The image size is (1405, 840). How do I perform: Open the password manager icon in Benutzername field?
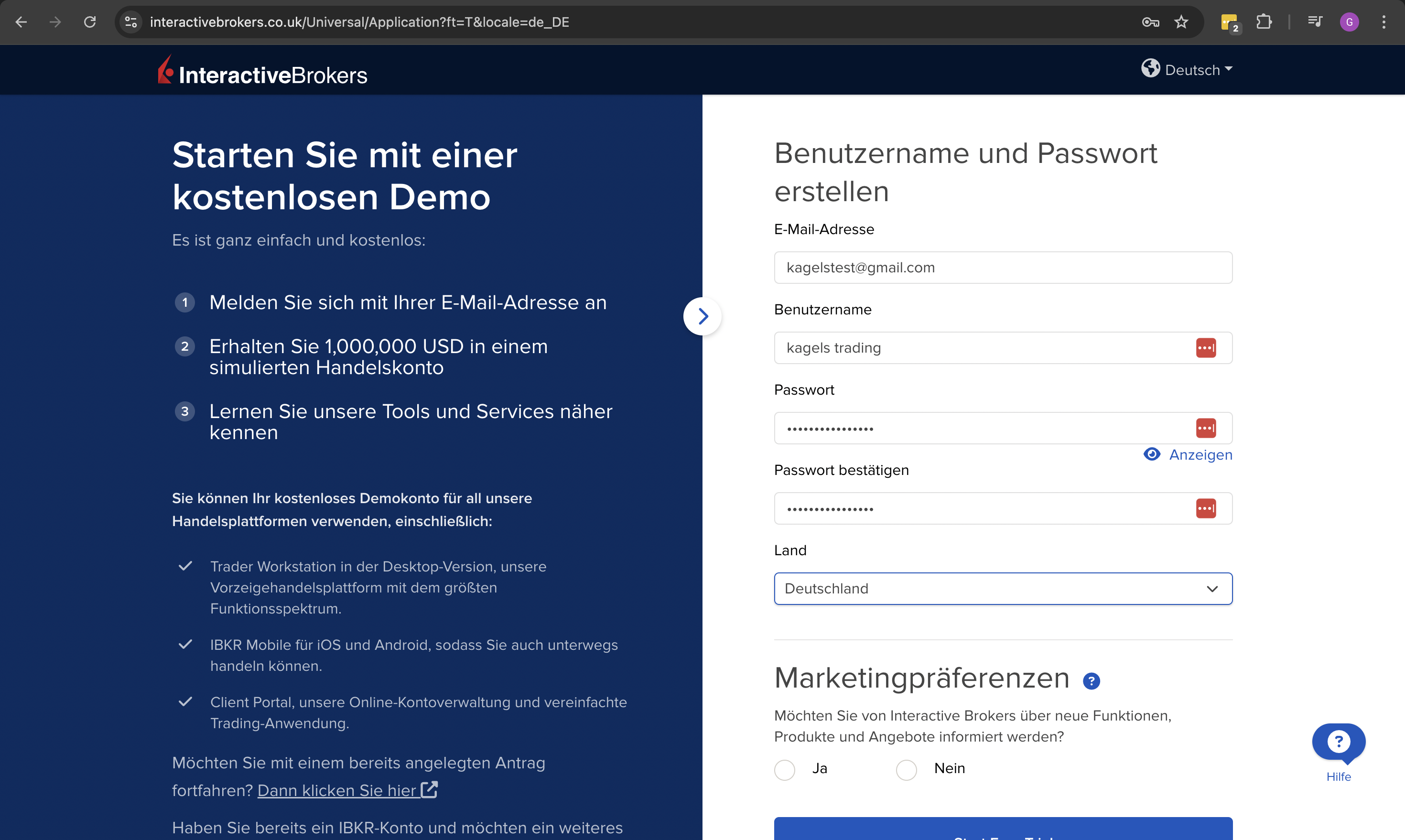click(x=1208, y=347)
